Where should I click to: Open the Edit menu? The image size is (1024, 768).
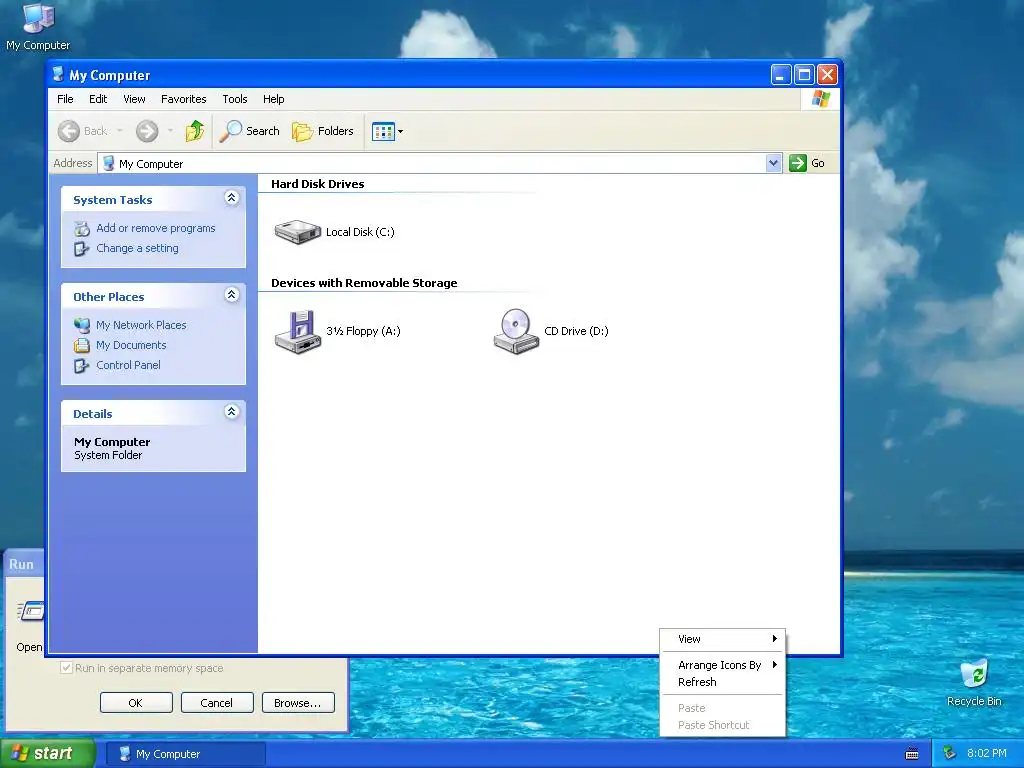[x=98, y=99]
